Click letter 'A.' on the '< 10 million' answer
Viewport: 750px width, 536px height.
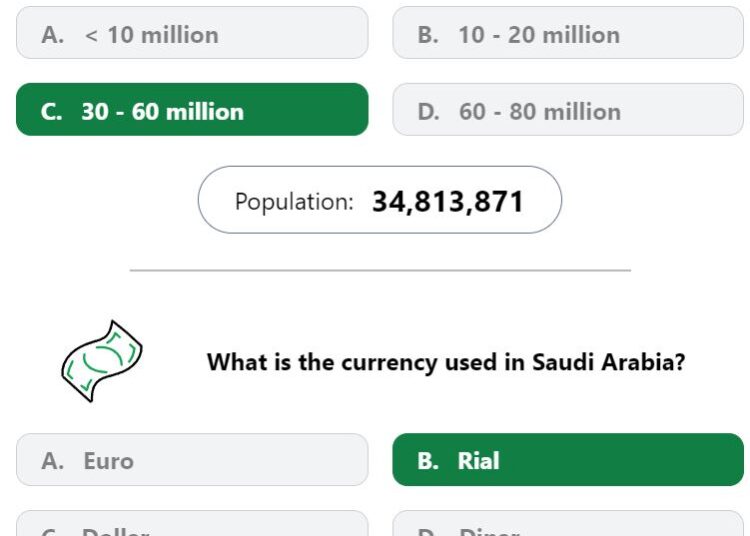click(53, 35)
